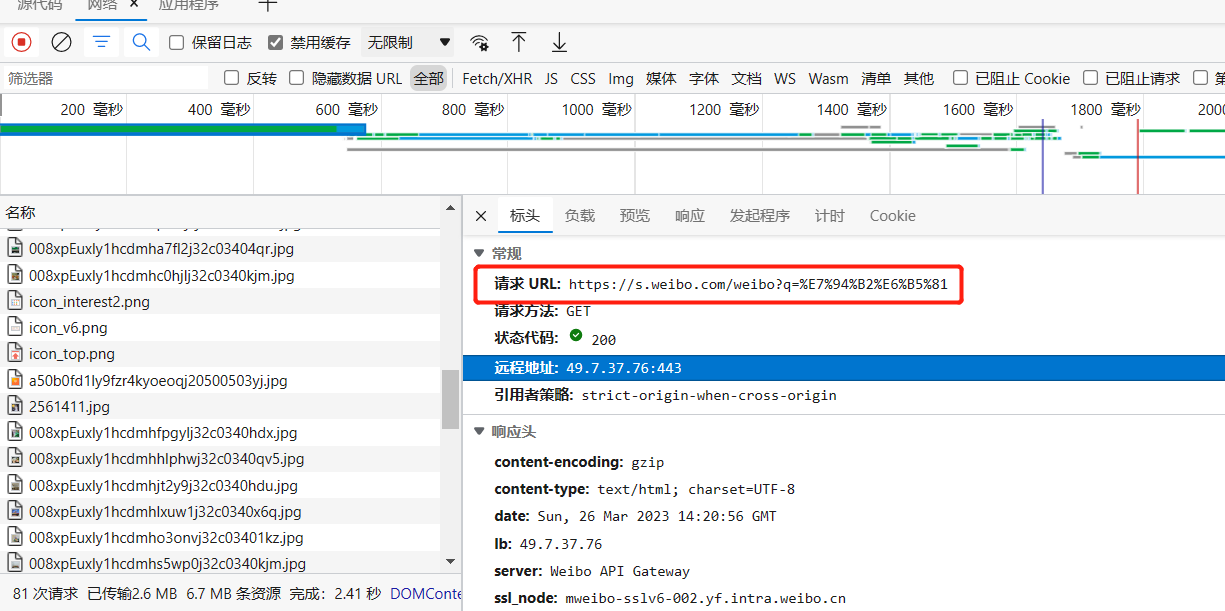Open network conditions settings icon

click(x=479, y=43)
